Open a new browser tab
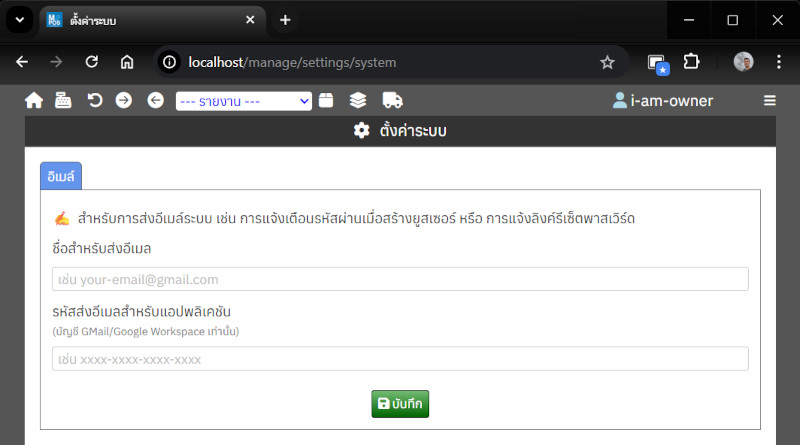 tap(285, 20)
